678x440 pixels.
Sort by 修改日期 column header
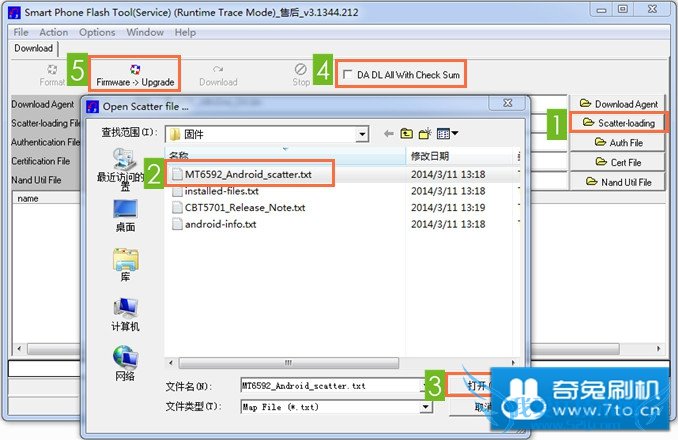pyautogui.click(x=461, y=156)
